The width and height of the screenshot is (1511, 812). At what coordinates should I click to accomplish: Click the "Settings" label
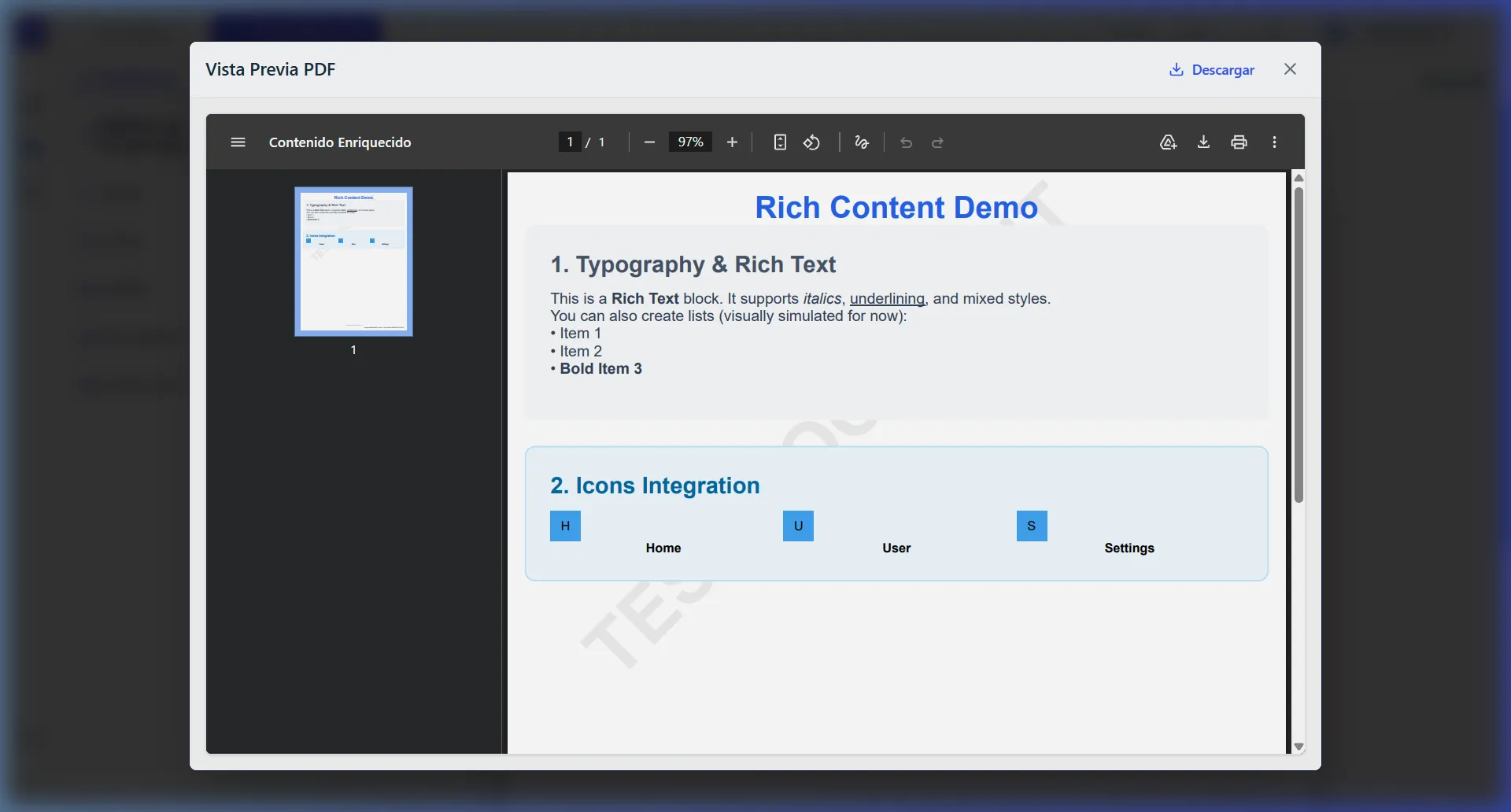coord(1129,548)
